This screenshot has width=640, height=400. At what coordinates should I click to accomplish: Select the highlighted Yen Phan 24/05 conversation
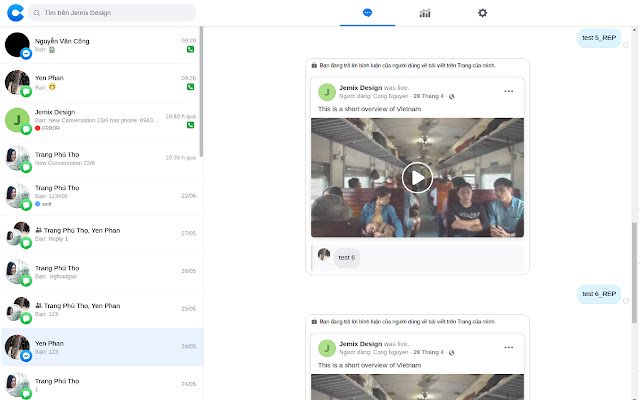point(101,347)
